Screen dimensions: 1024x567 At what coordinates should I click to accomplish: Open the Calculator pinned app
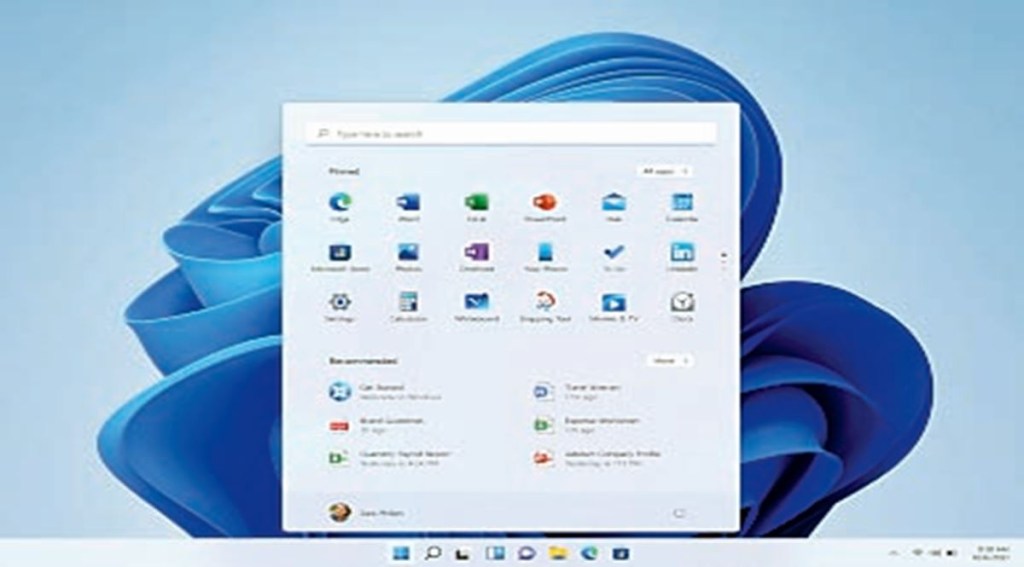coord(408,302)
